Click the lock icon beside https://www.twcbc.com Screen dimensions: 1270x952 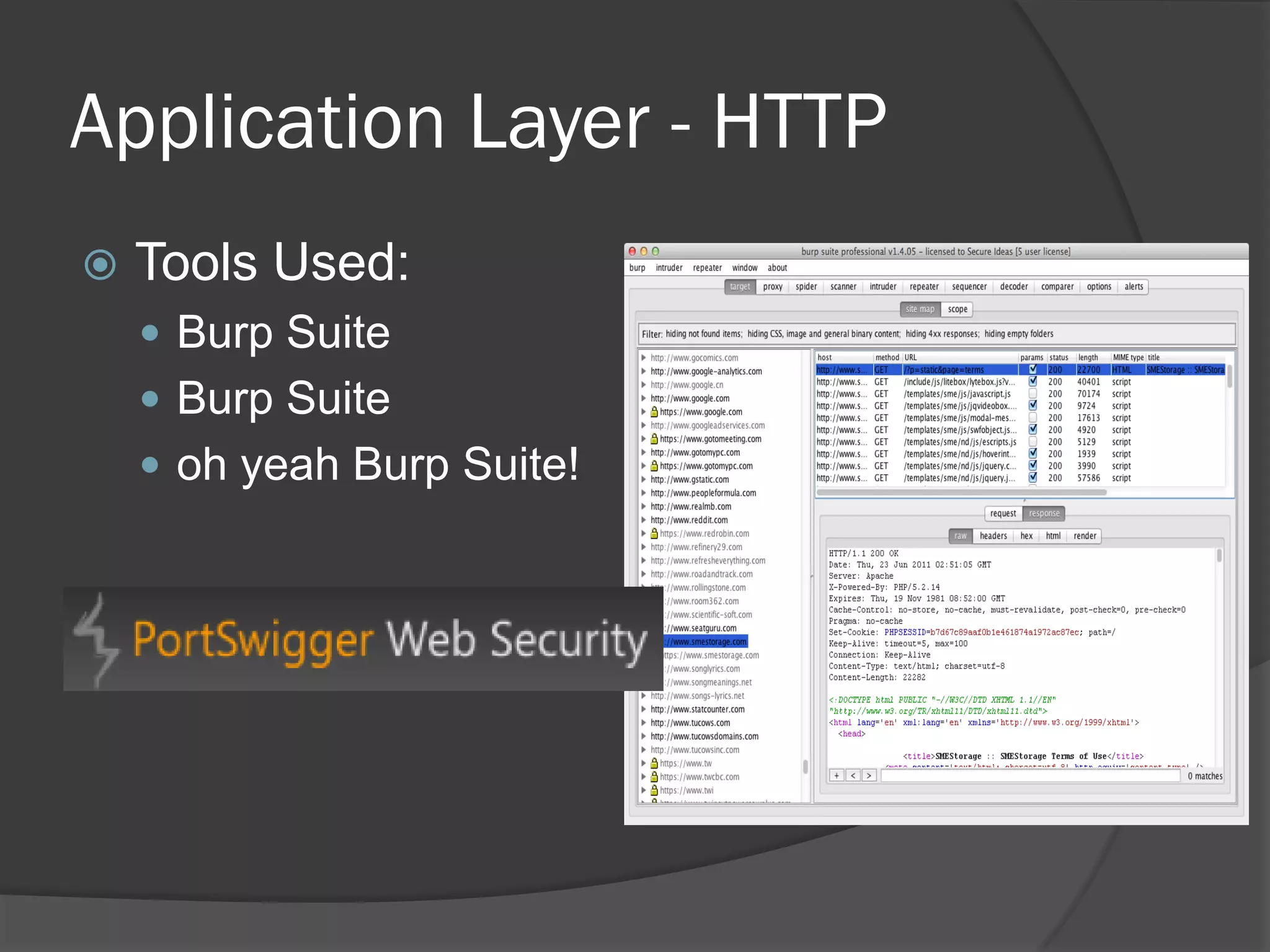654,777
